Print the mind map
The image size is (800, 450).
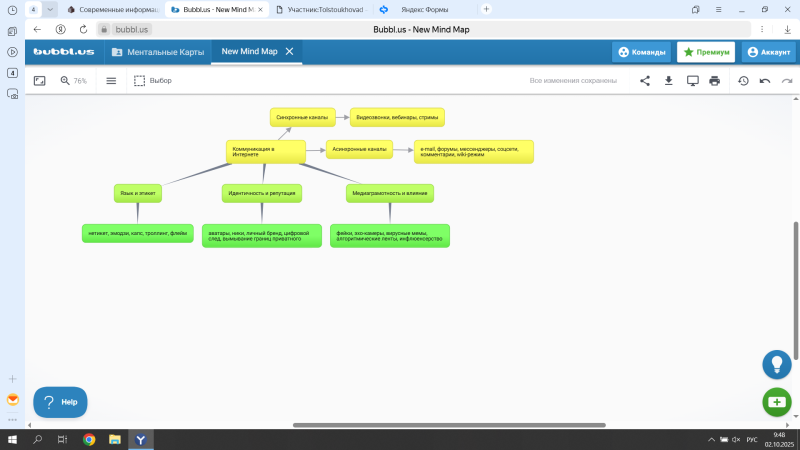(715, 80)
